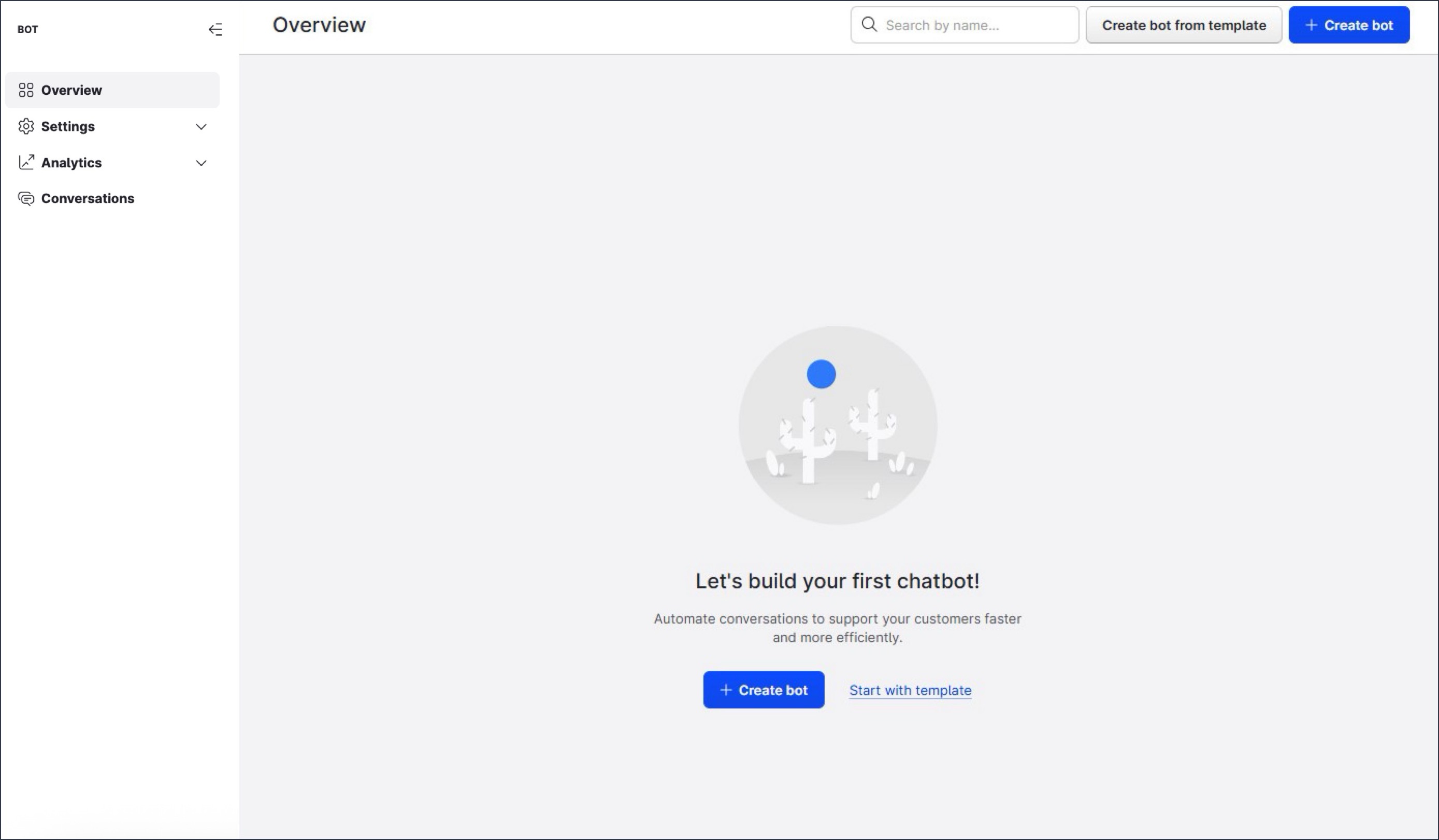Screen dimensions: 1439x840
Task: Collapse the sidebar using the arrow icon
Action: tap(217, 29)
